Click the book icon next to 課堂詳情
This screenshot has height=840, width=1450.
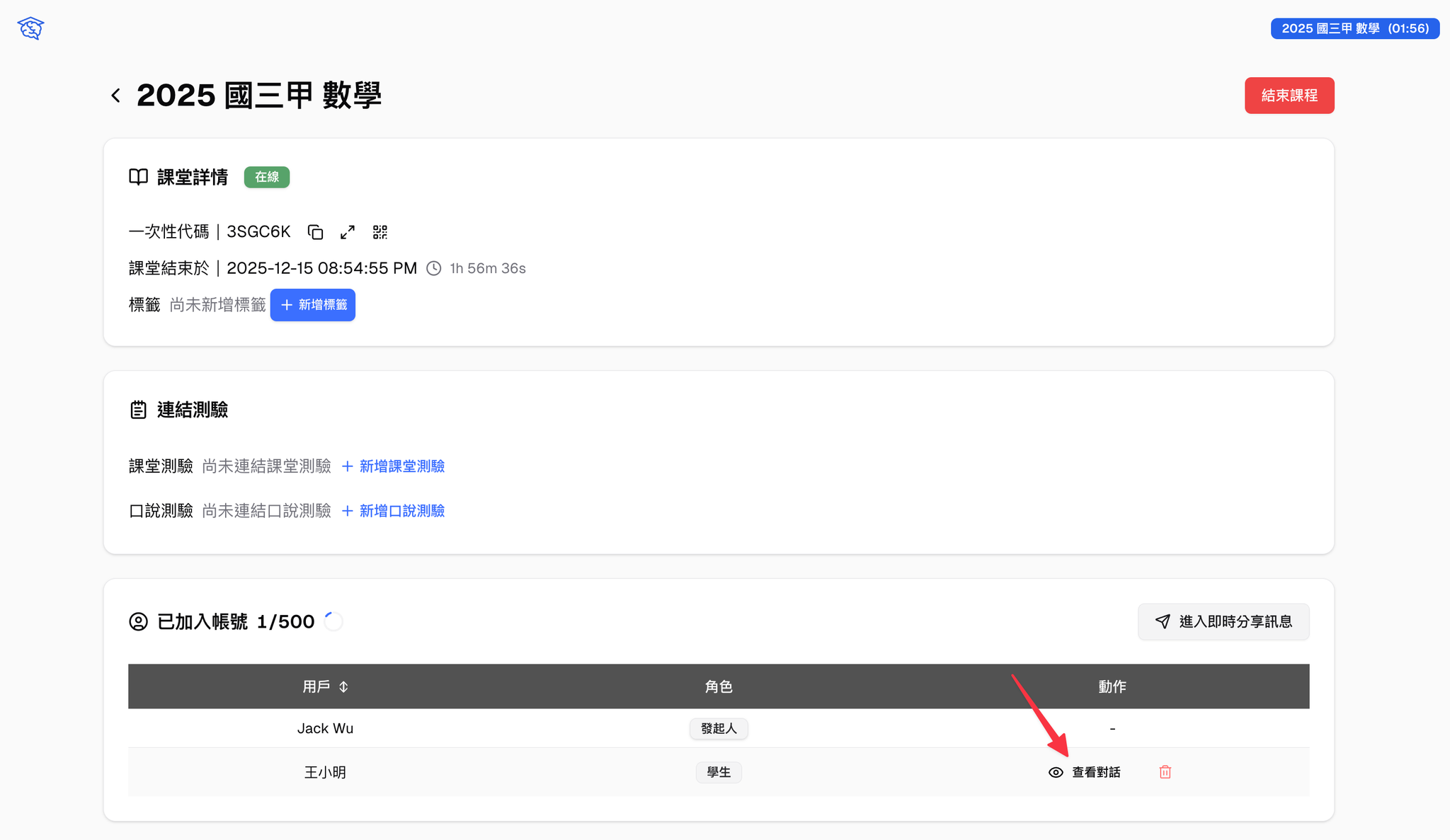[x=138, y=177]
